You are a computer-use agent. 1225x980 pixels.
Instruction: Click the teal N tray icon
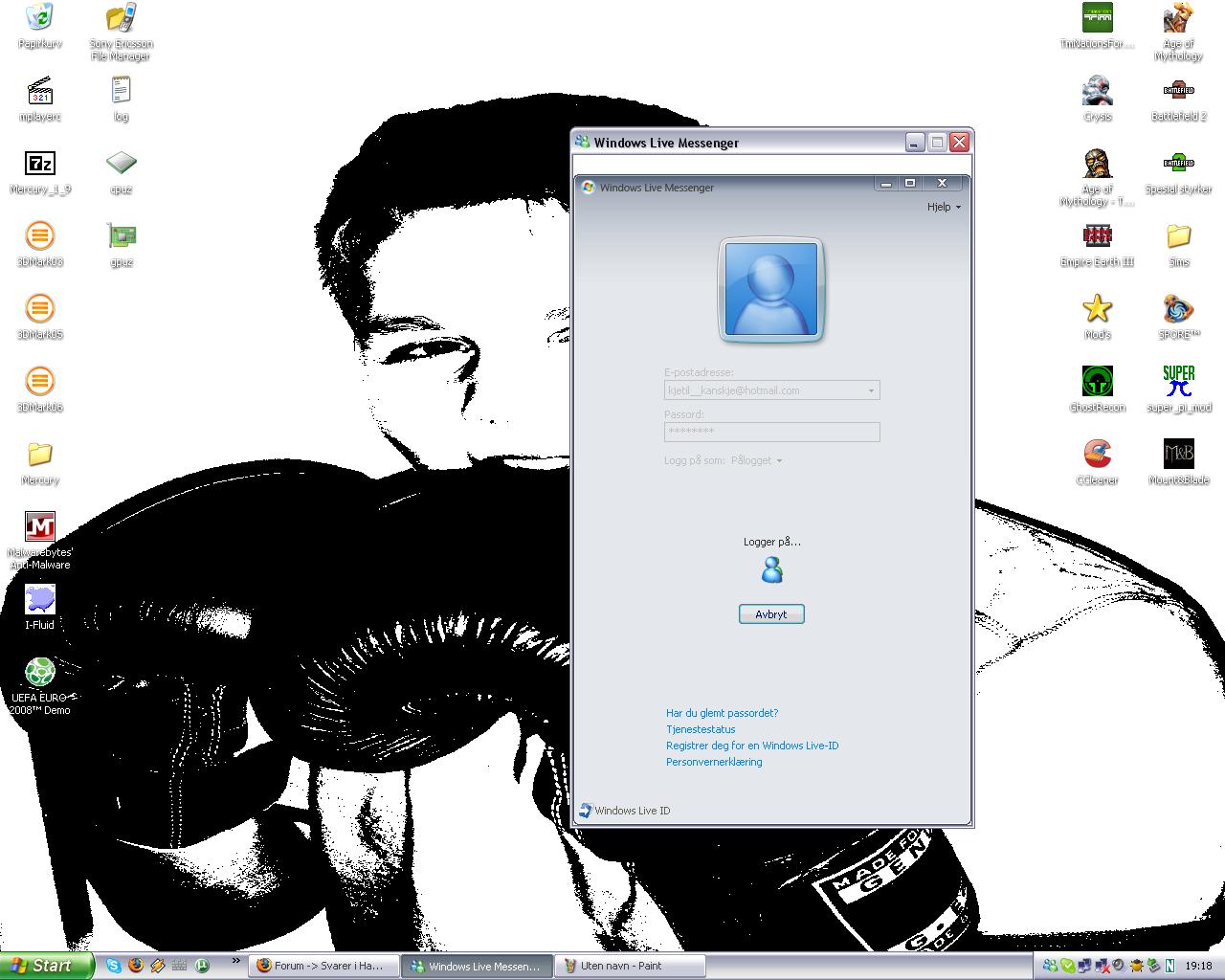pos(1169,966)
